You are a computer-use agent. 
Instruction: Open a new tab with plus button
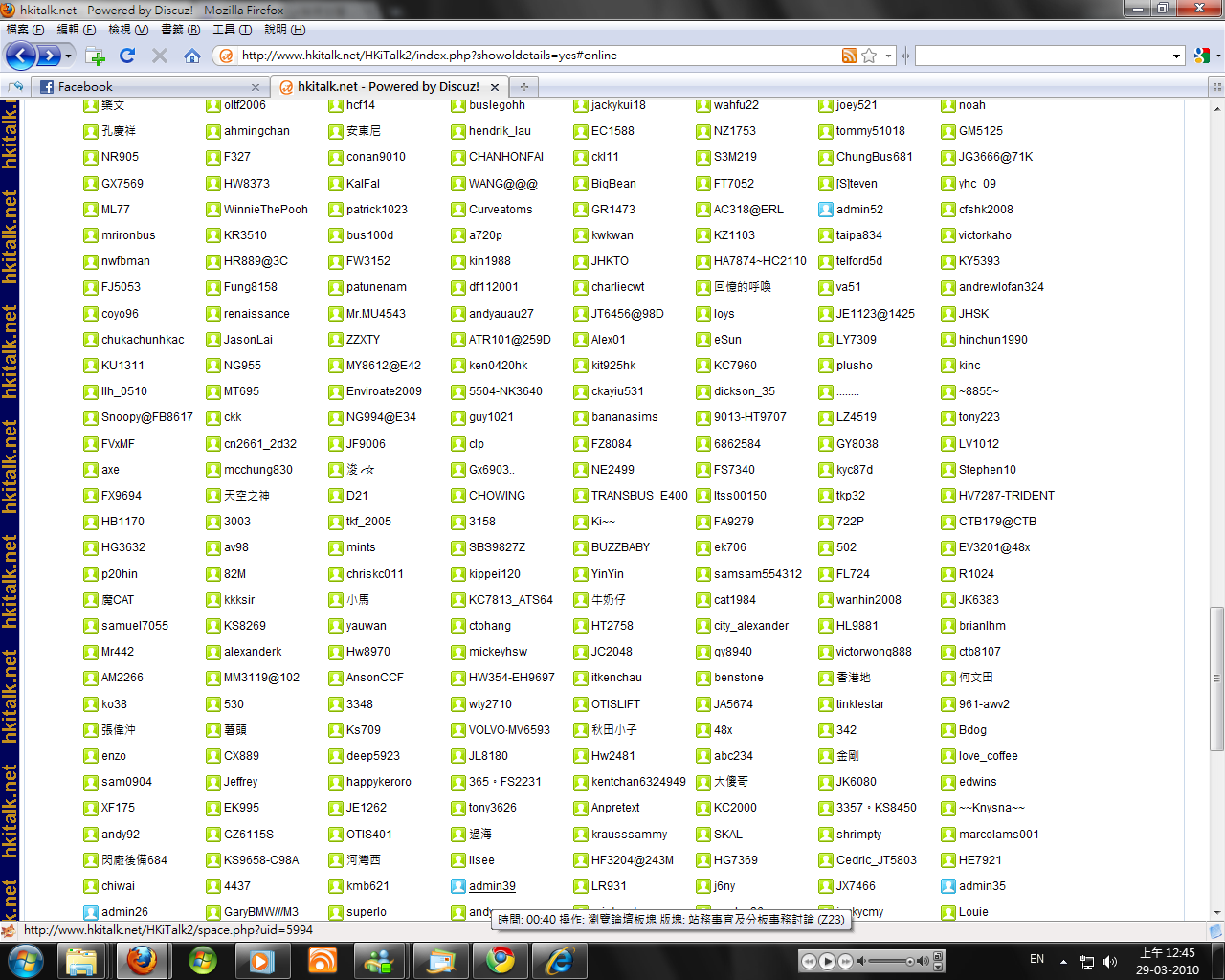(523, 87)
